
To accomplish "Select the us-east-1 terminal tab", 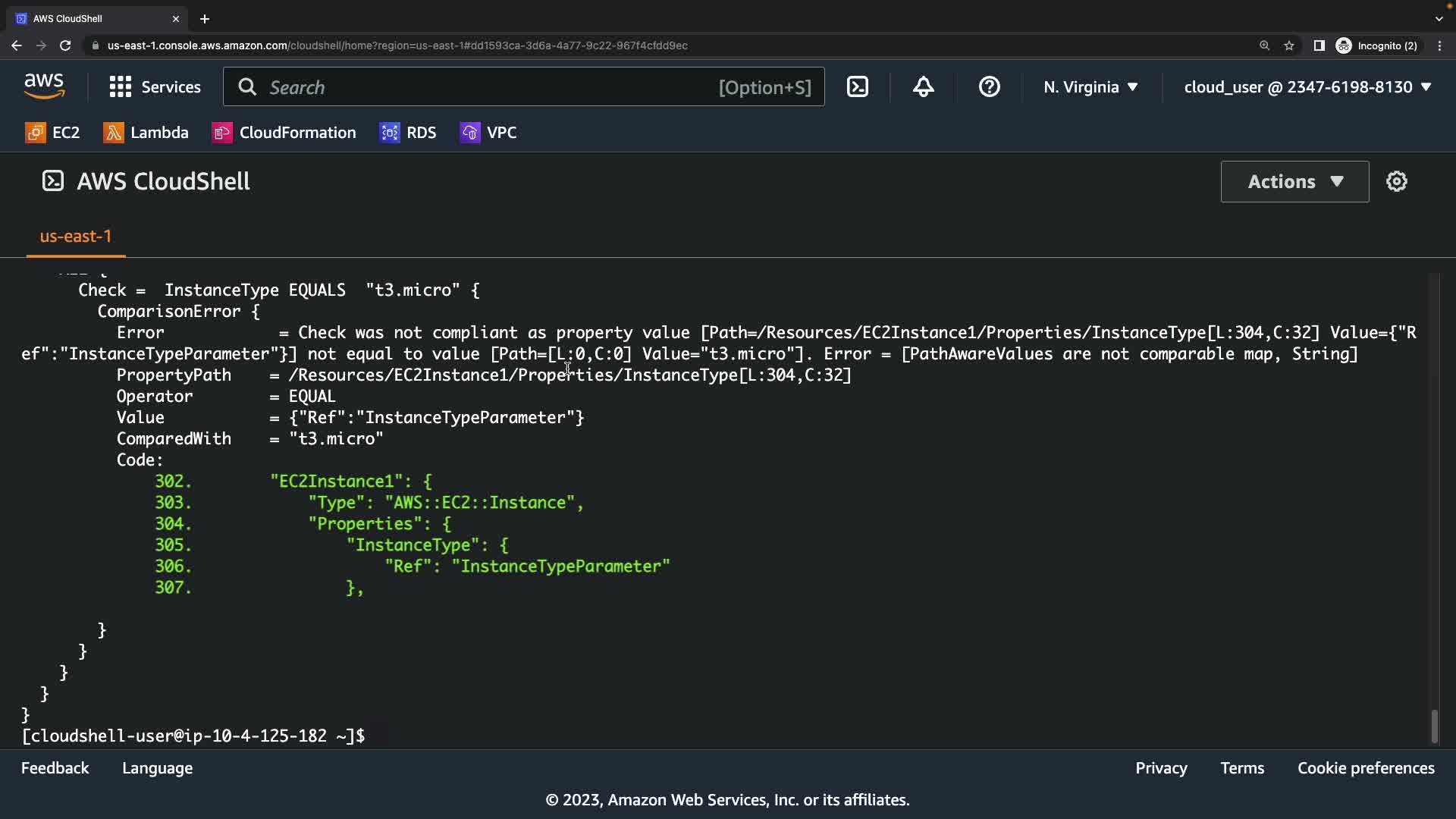I will click(76, 237).
